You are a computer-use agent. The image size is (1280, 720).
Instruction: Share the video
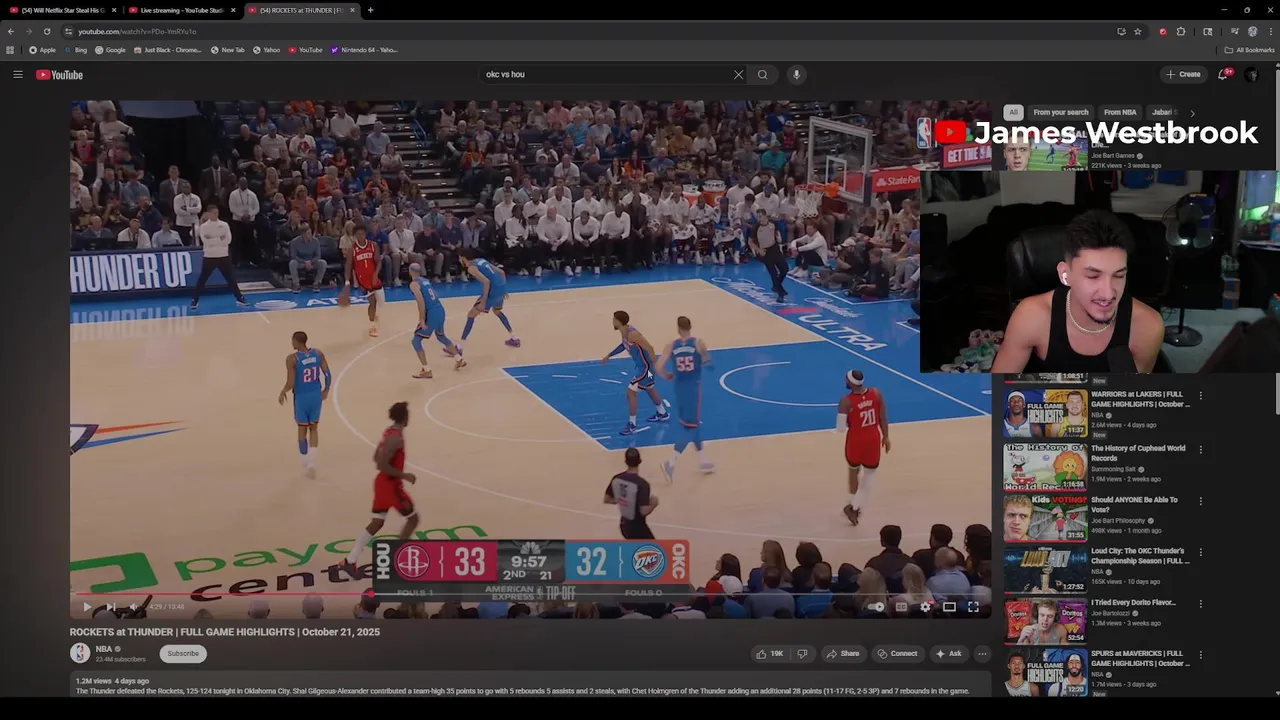click(x=842, y=653)
